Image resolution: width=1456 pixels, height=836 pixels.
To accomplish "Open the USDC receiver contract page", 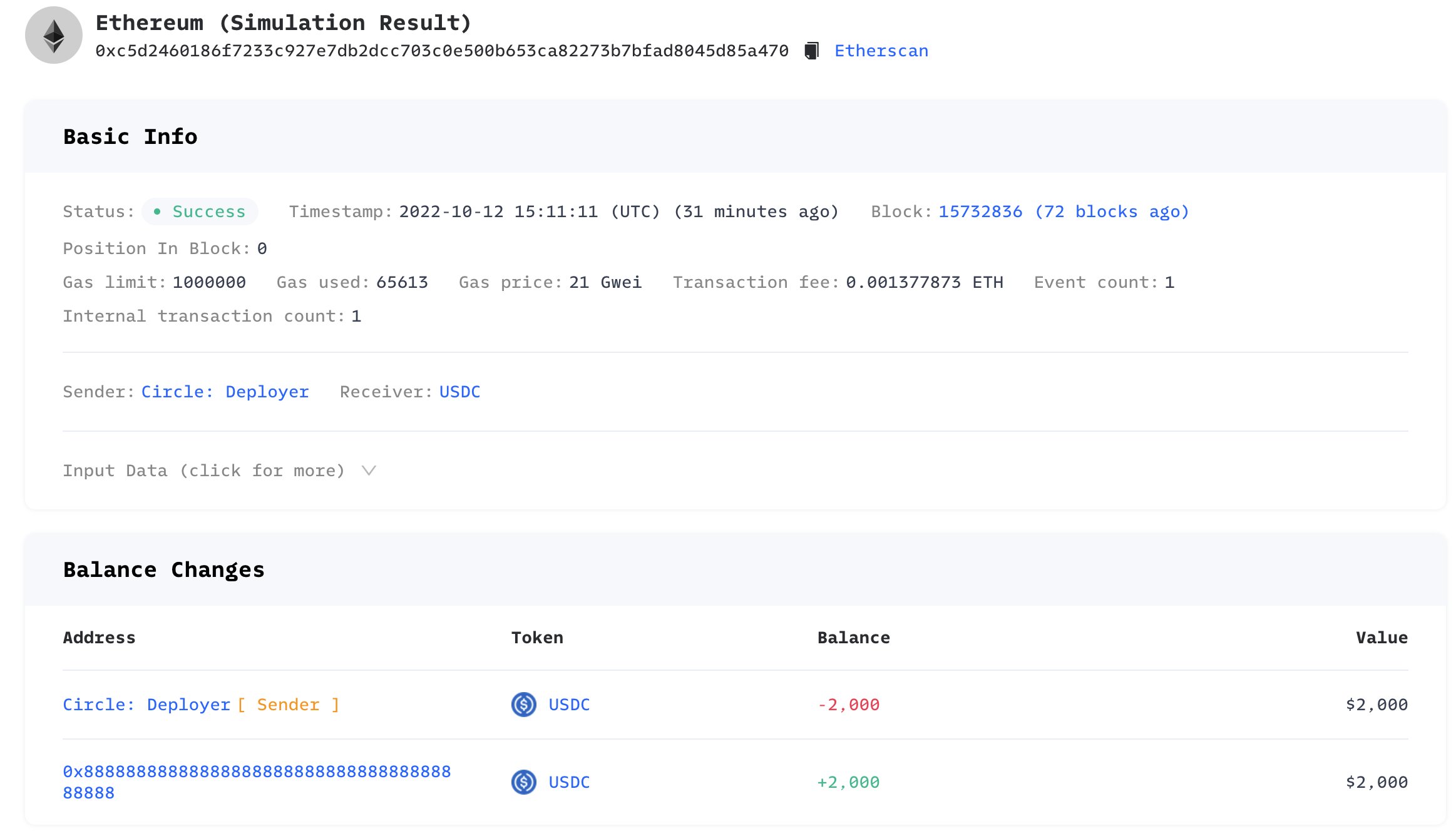I will tap(459, 391).
